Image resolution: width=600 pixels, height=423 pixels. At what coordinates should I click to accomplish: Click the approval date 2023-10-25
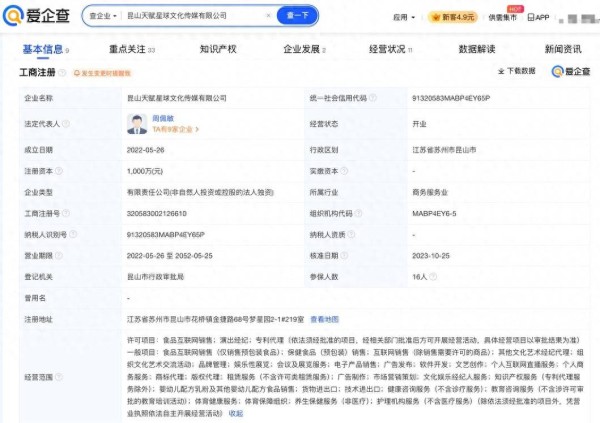pyautogui.click(x=430, y=255)
